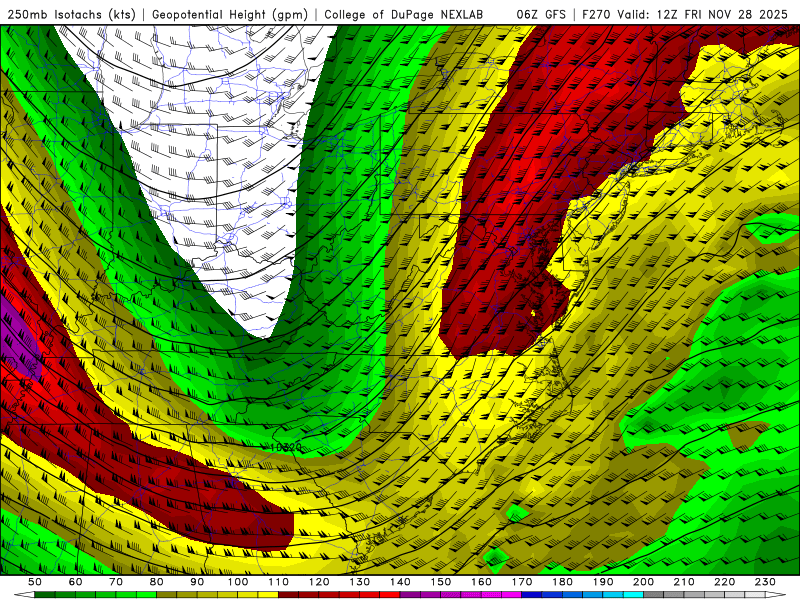Click the '70' legend value

tap(116, 582)
